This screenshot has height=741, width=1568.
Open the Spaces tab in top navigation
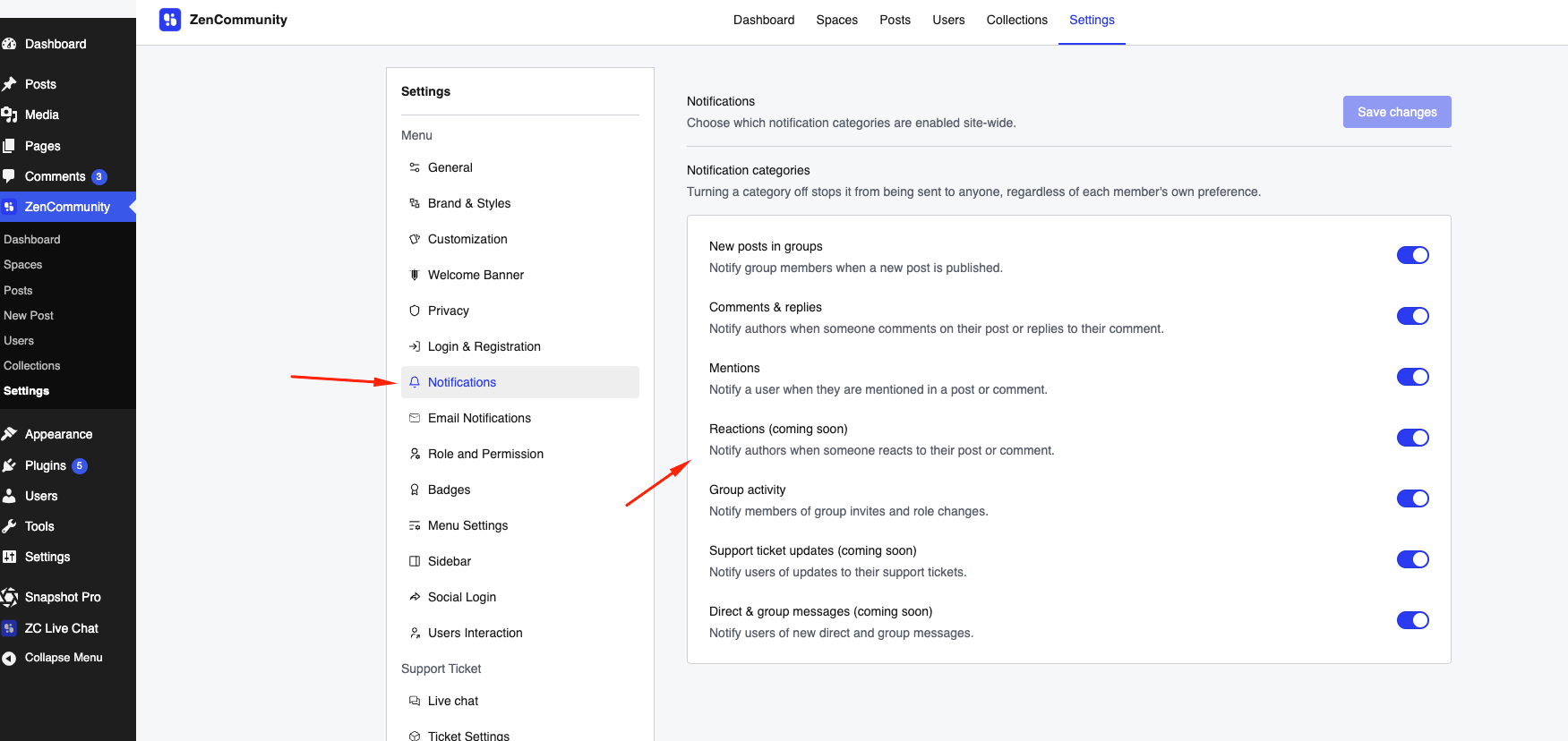click(x=836, y=20)
